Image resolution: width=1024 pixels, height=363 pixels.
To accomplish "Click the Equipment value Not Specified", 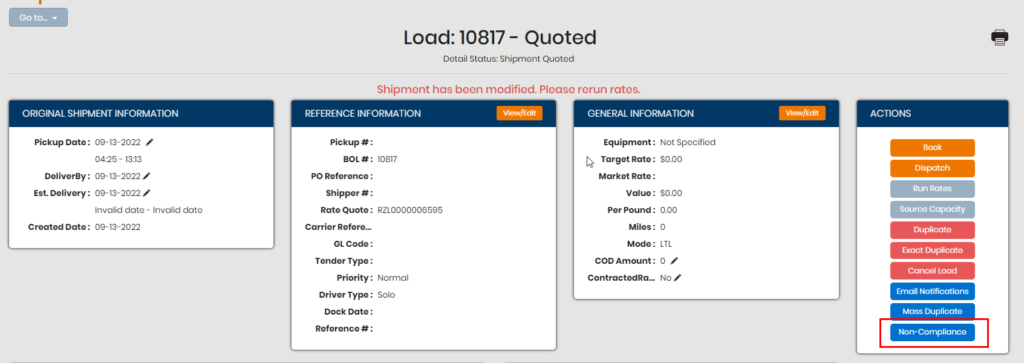I will 688,142.
